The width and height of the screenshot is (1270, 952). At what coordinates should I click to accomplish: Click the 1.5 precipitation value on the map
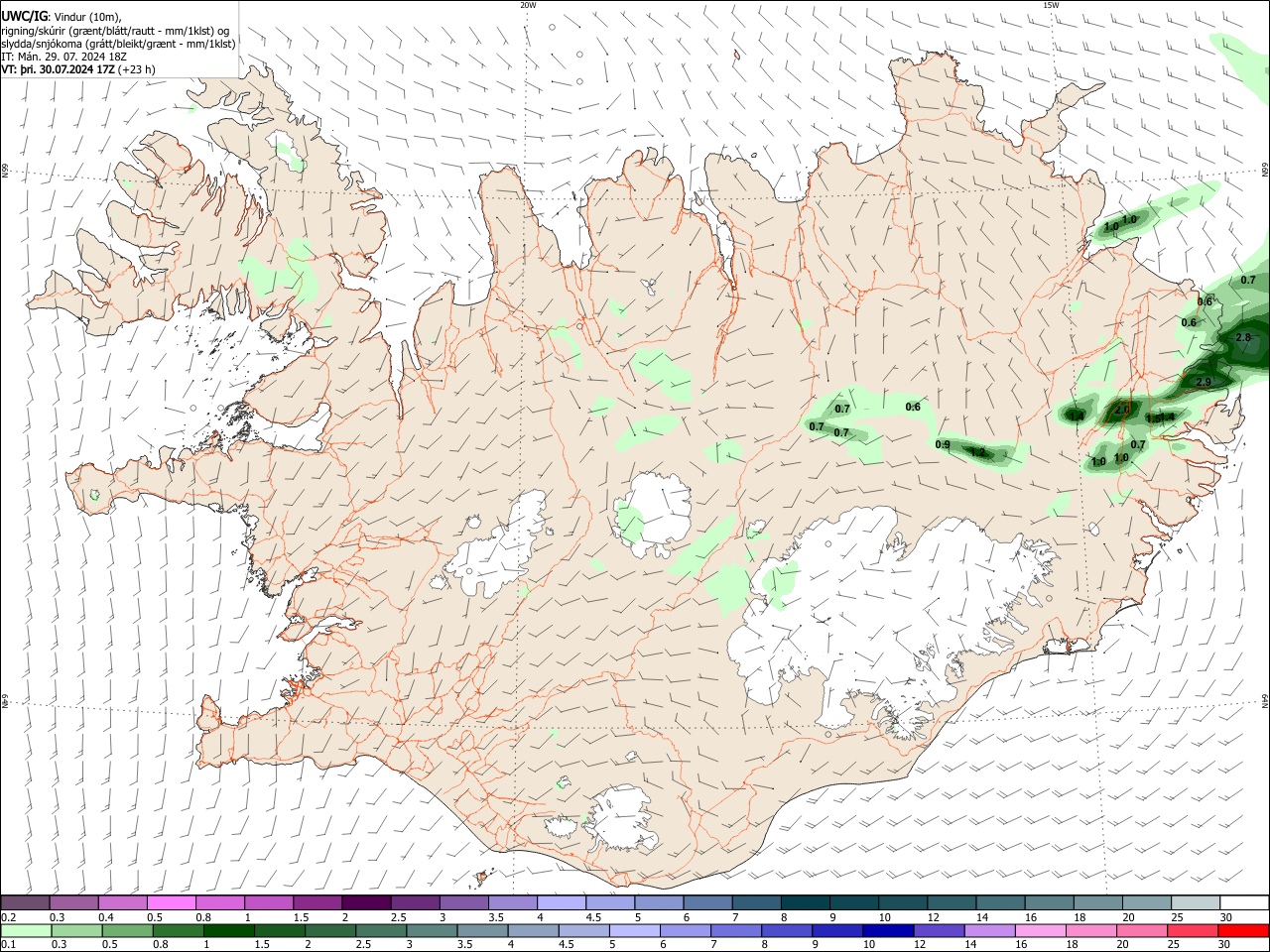coord(1152,418)
